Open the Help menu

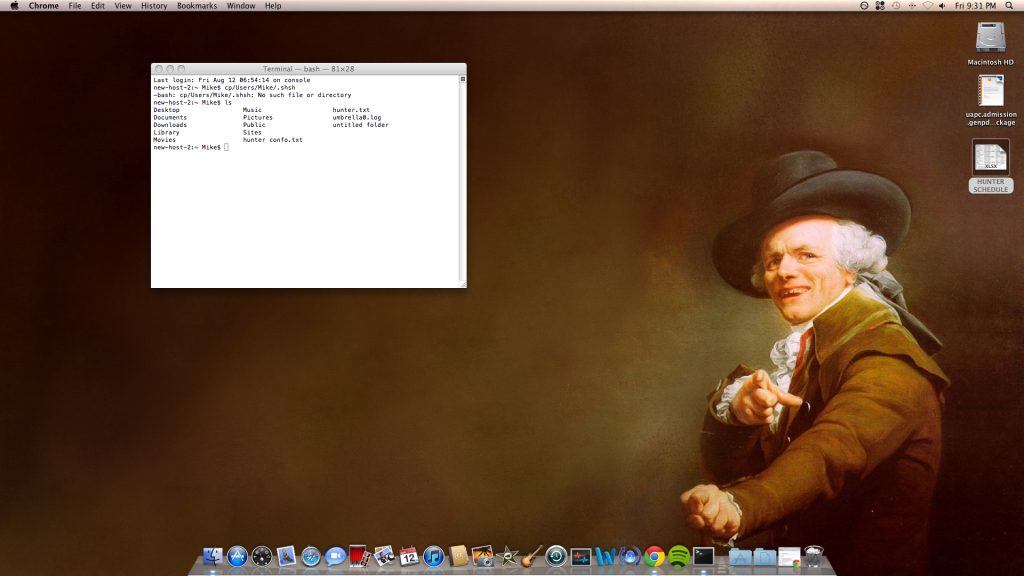pos(273,6)
